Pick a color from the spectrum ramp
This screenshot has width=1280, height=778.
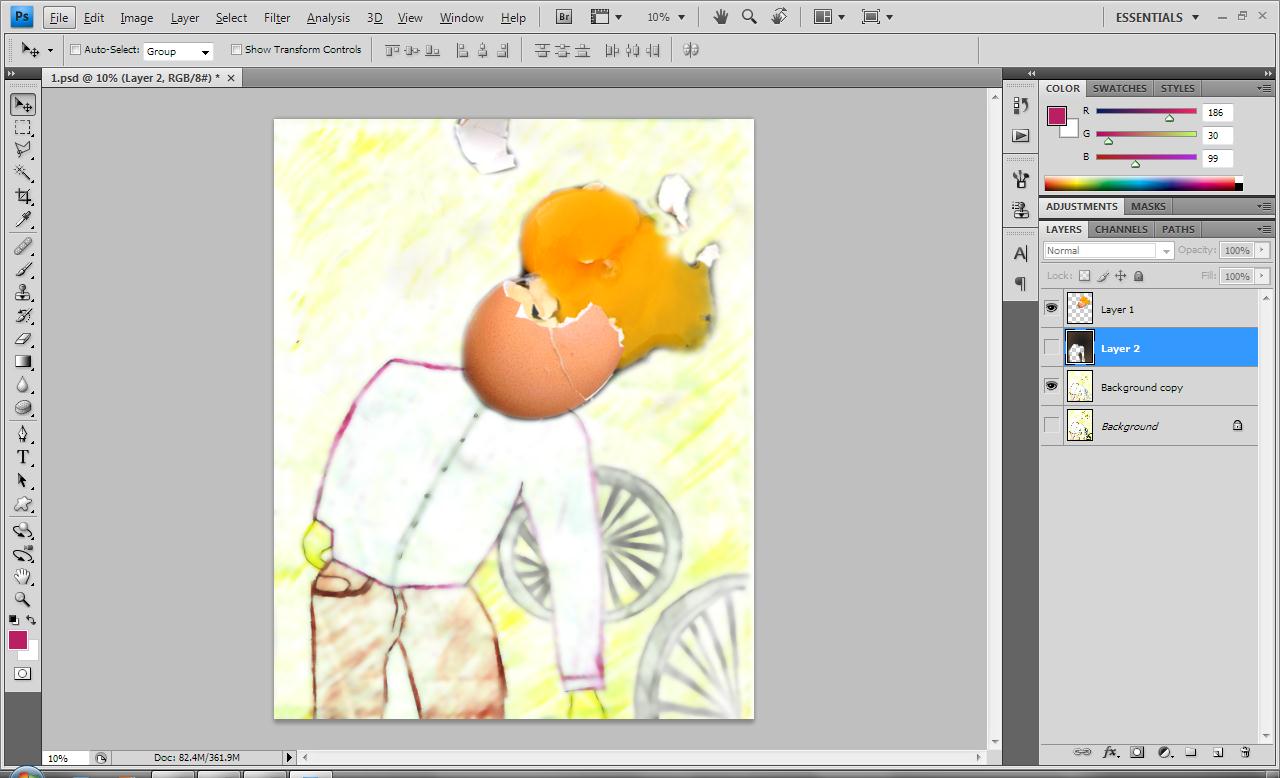[1139, 184]
